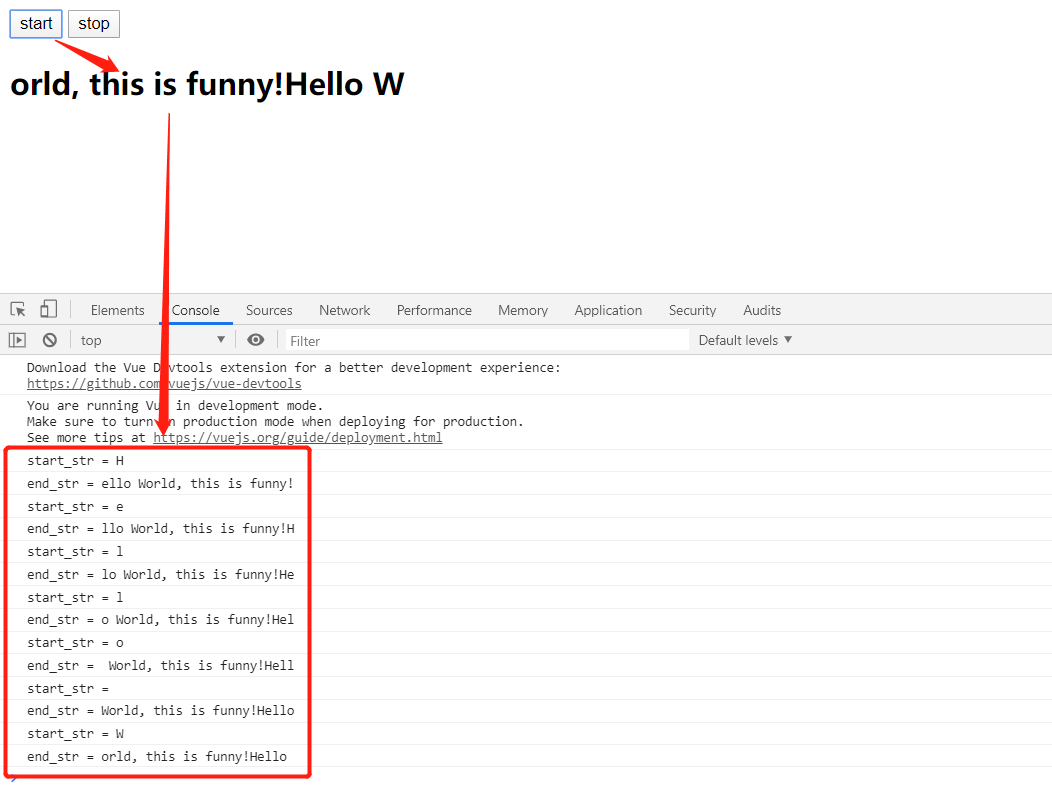Switch to the Elements tab

point(117,310)
